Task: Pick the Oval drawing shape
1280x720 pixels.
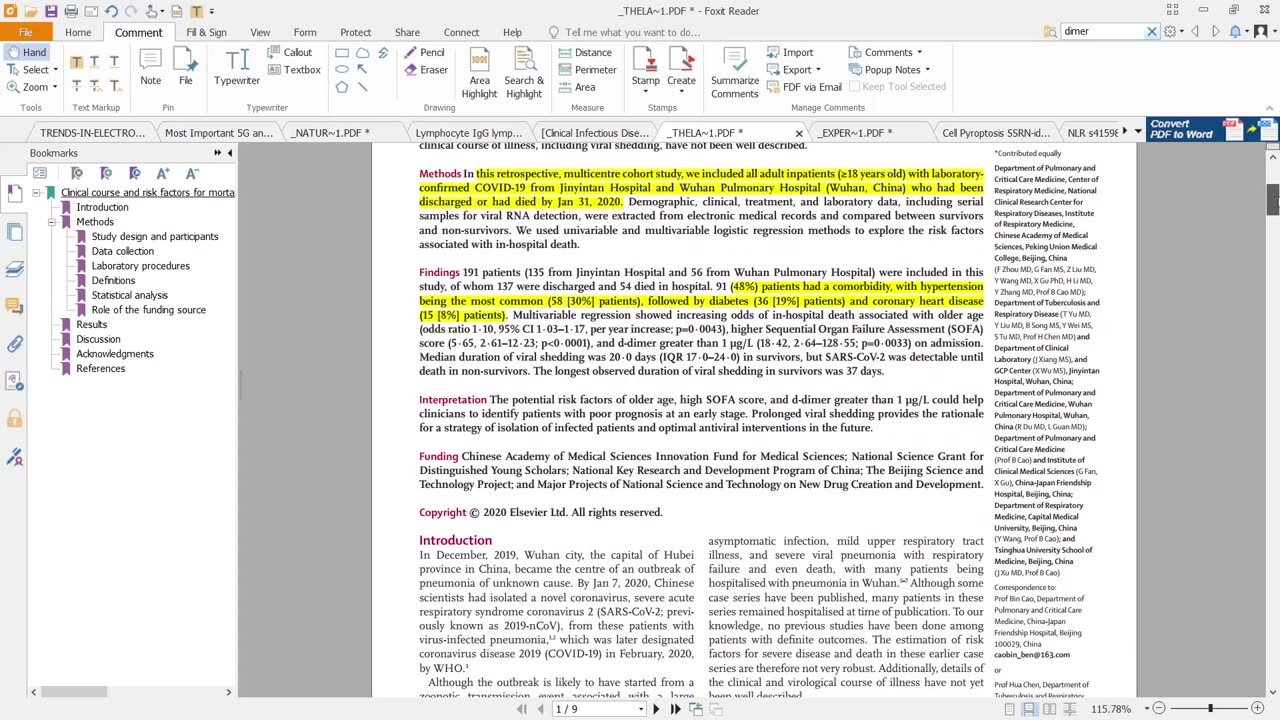Action: click(342, 69)
